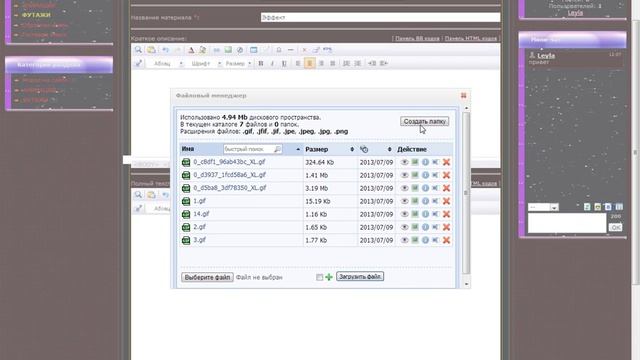640x360 pixels.
Task: Sort files by Размер column arrows
Action: pyautogui.click(x=352, y=149)
